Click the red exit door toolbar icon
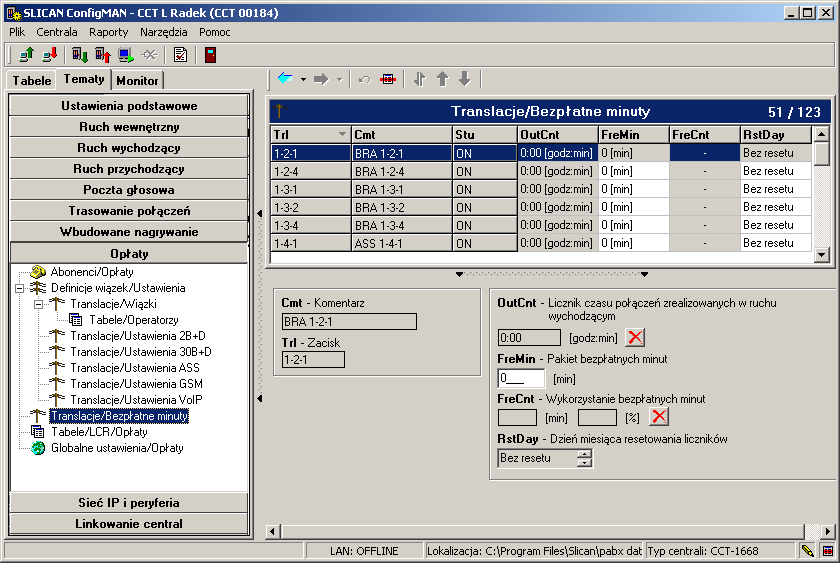 (x=211, y=55)
